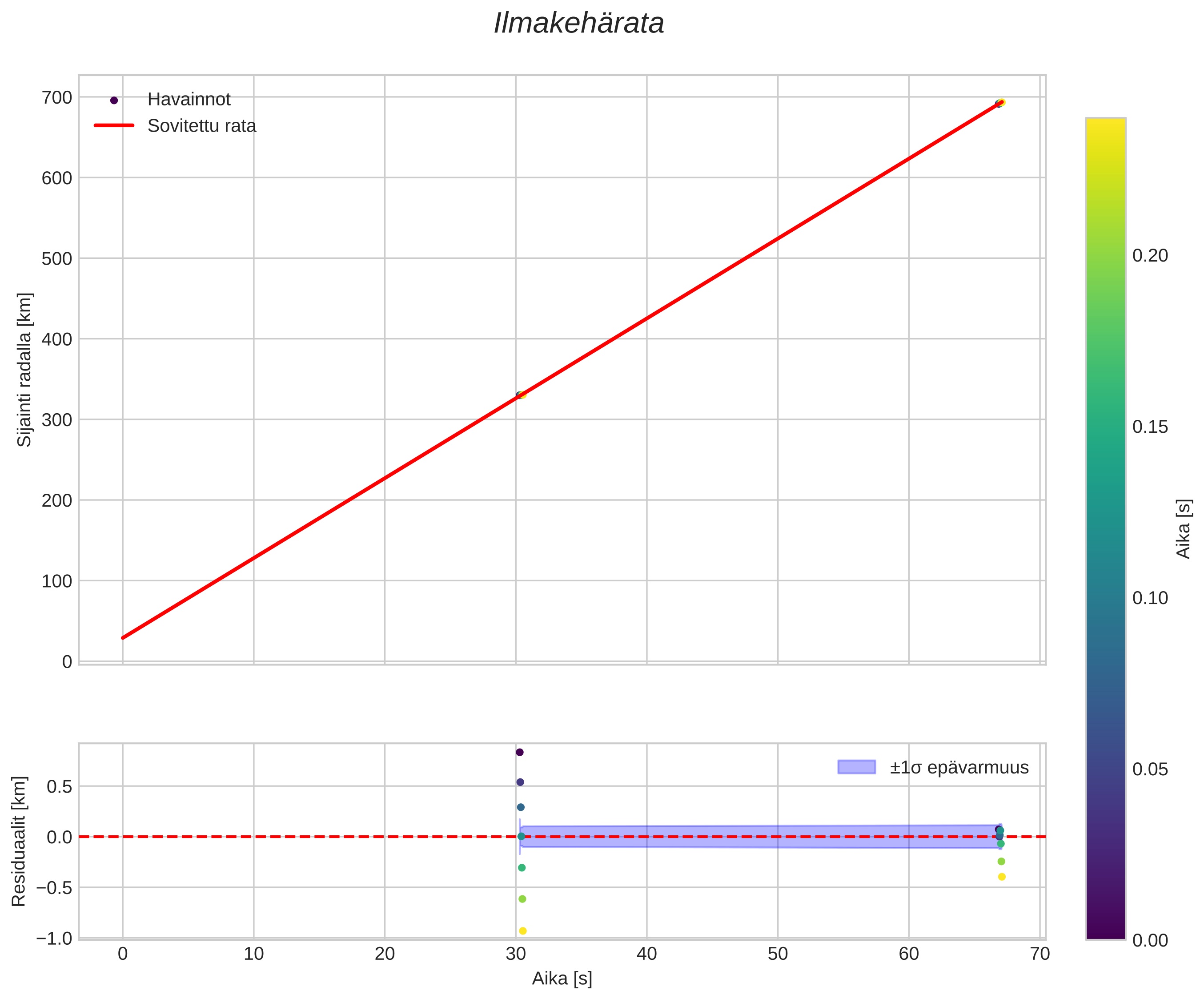Click the observation cluster at 330 km
This screenshot has height=999, width=1204.
coord(521,395)
